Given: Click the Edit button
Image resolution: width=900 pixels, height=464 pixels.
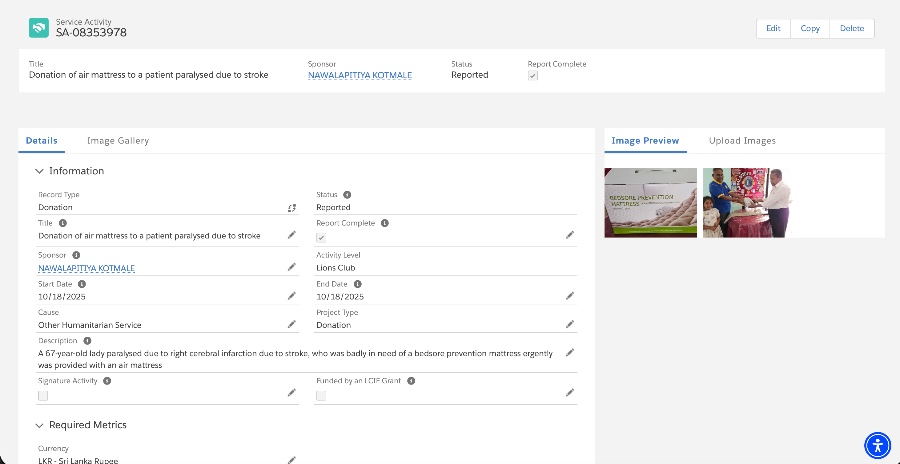Looking at the screenshot, I should tap(773, 28).
